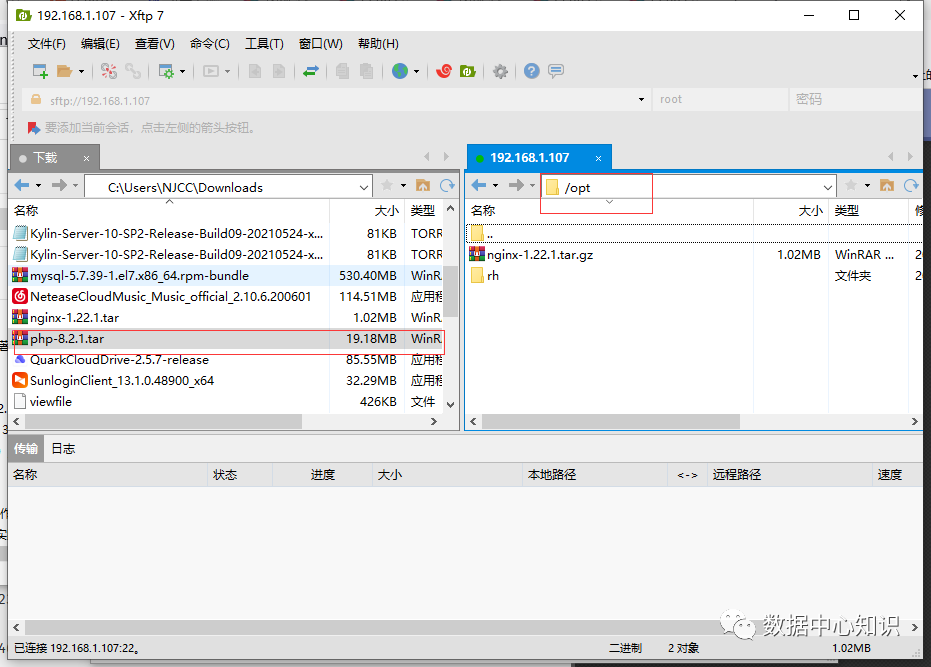Click the remote pane favorites star icon

(x=850, y=185)
